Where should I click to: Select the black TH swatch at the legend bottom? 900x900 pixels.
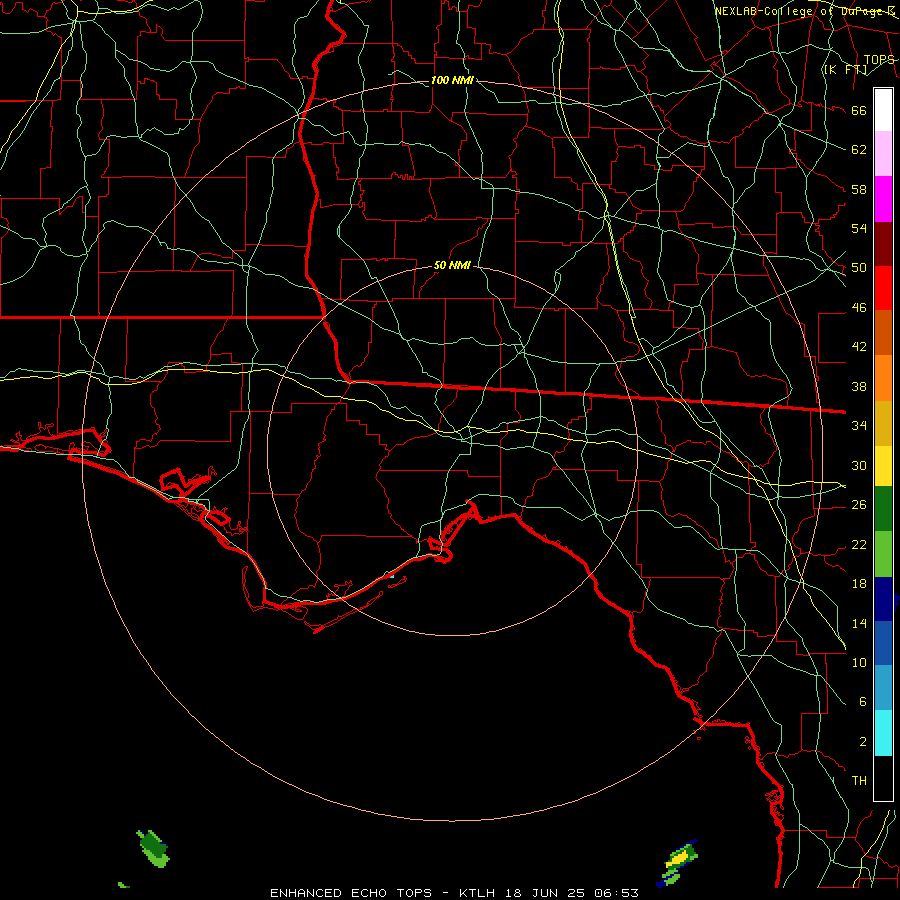883,778
